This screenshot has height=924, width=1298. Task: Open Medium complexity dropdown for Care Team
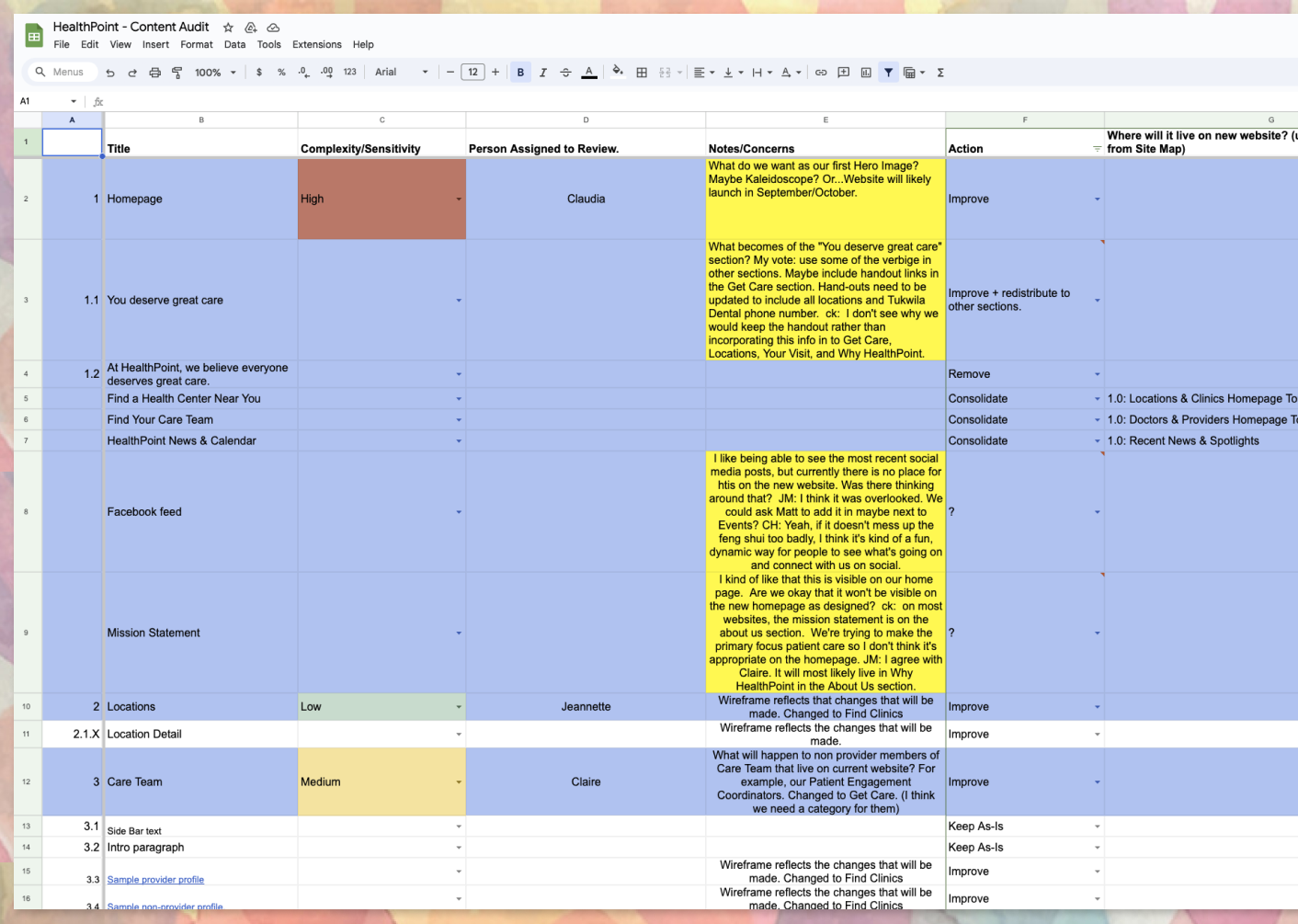[x=458, y=782]
